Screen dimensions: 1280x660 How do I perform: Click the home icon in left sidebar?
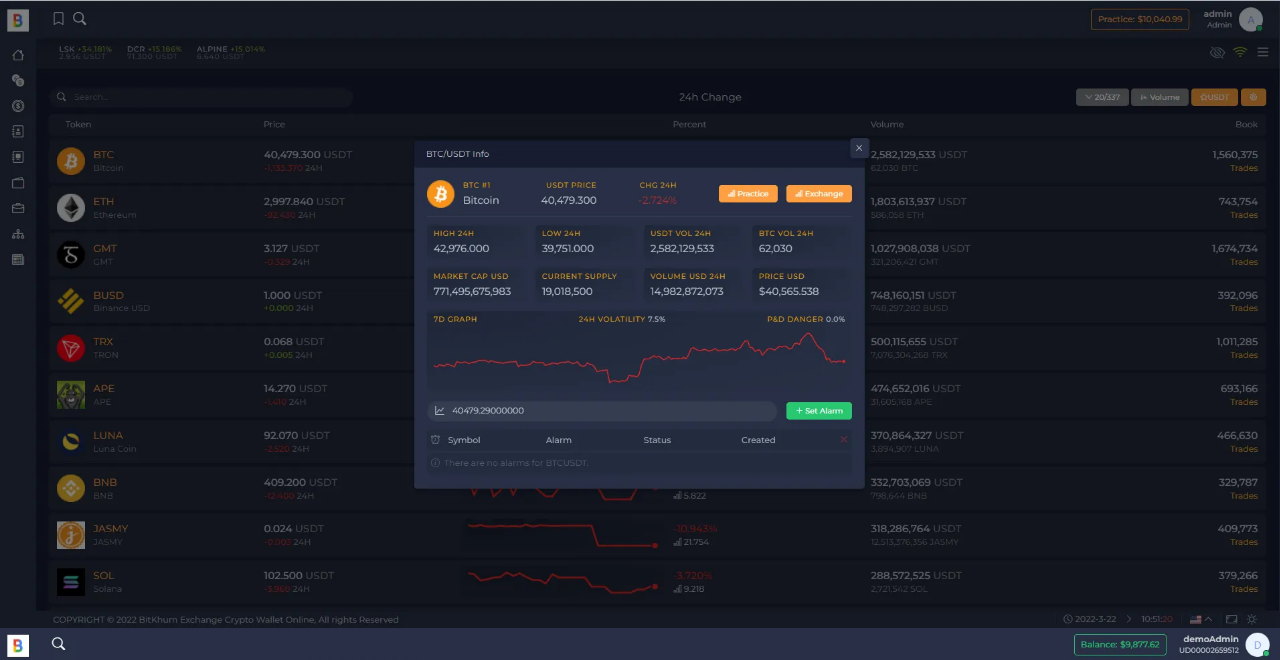18,55
